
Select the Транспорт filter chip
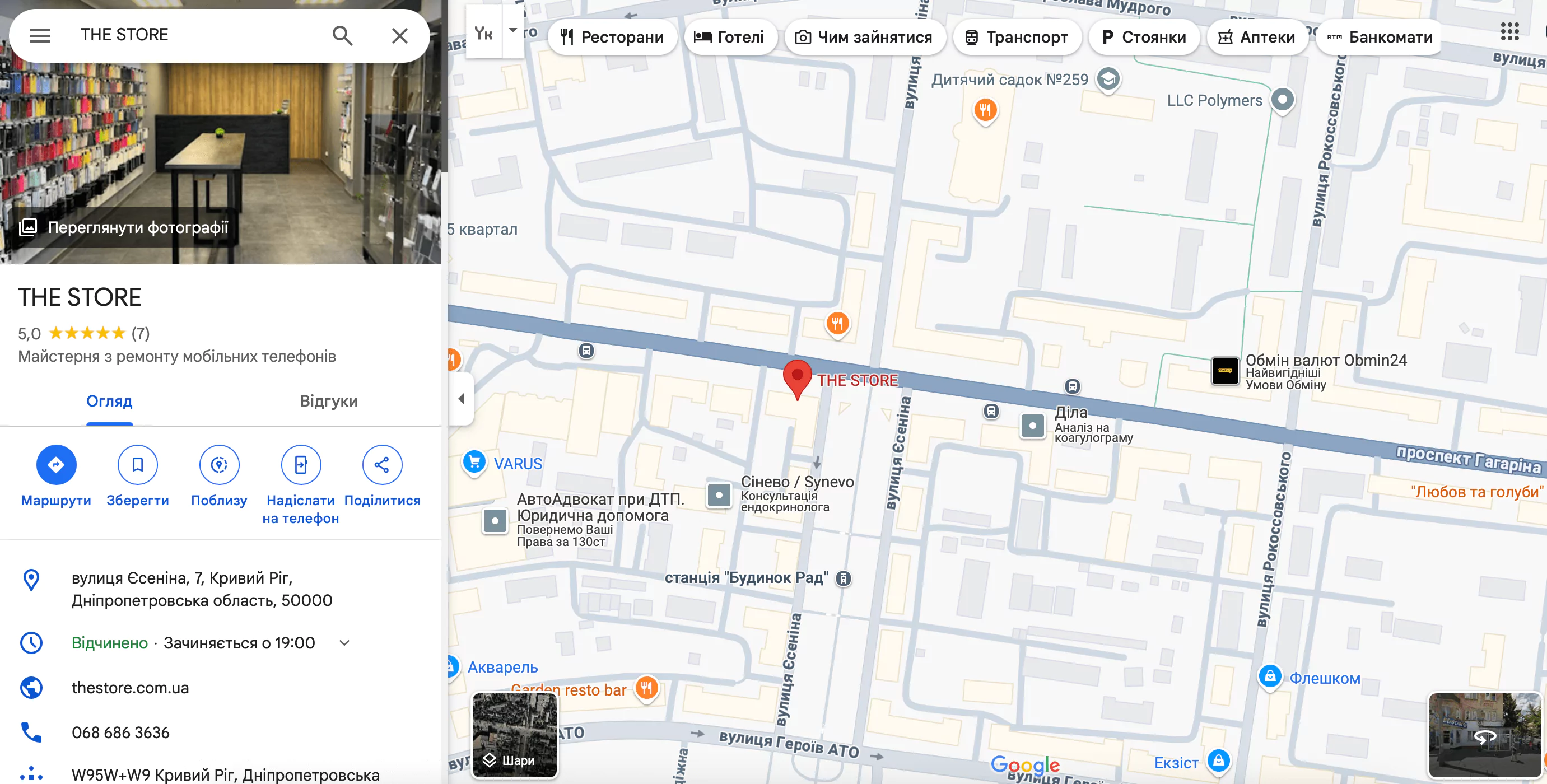point(1017,37)
